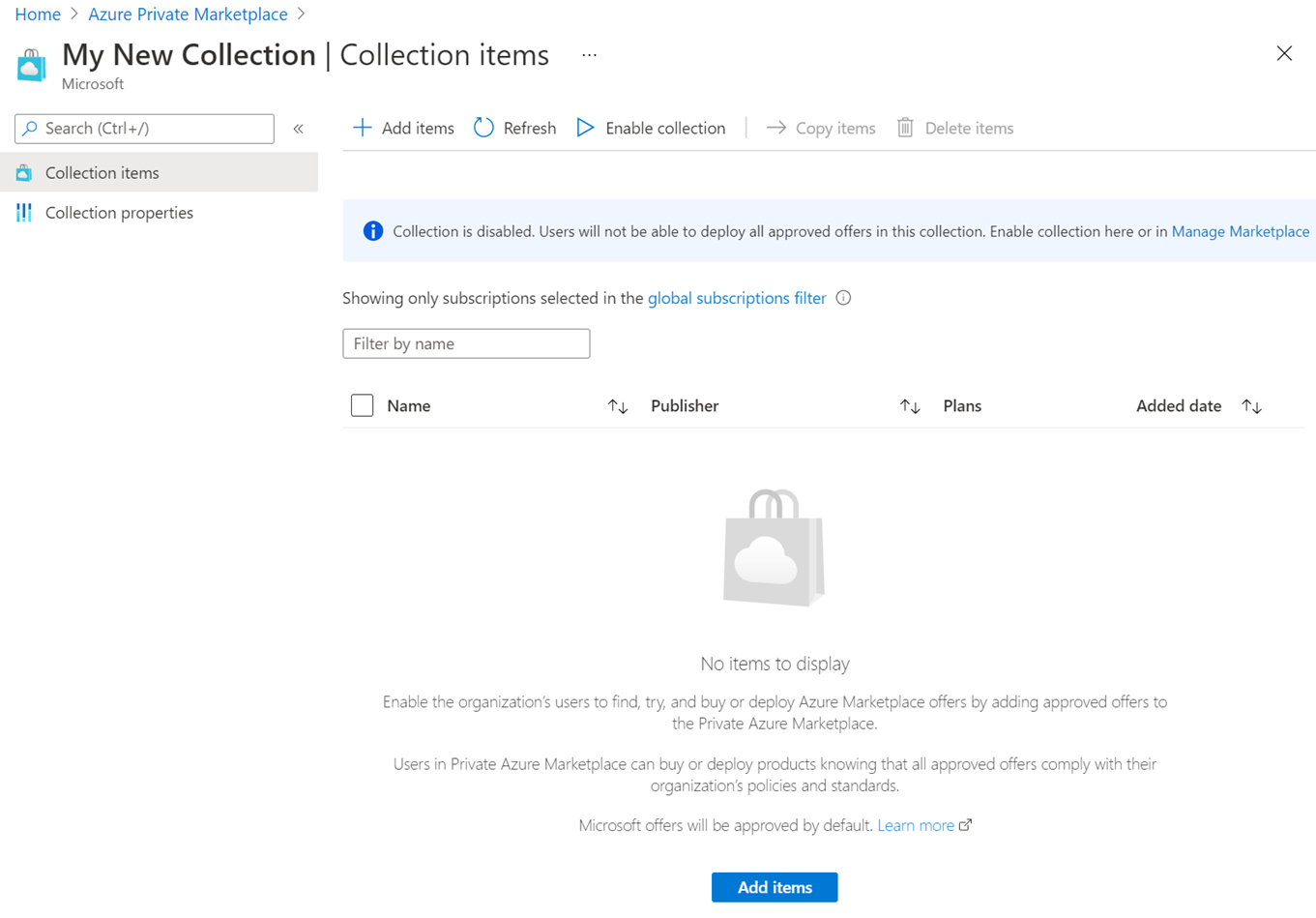Sort by Publisher column arrows
The image size is (1316, 918).
tap(910, 406)
